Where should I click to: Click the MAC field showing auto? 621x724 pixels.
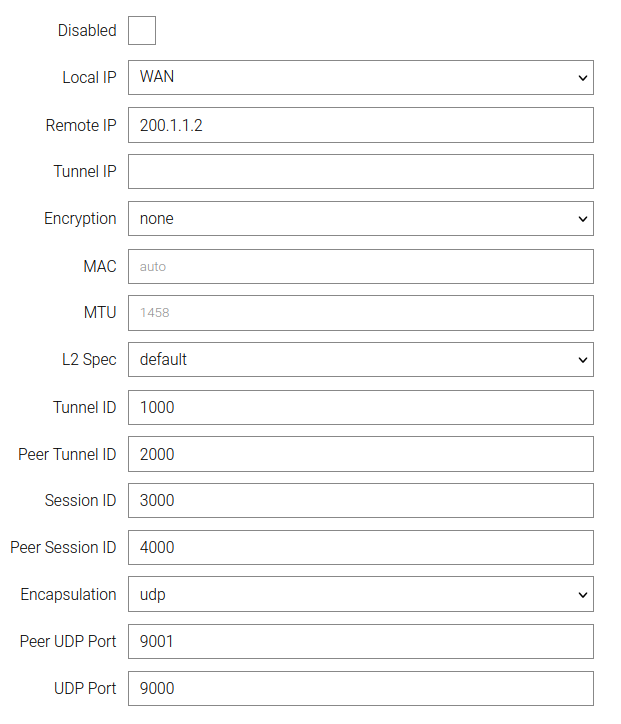point(360,266)
